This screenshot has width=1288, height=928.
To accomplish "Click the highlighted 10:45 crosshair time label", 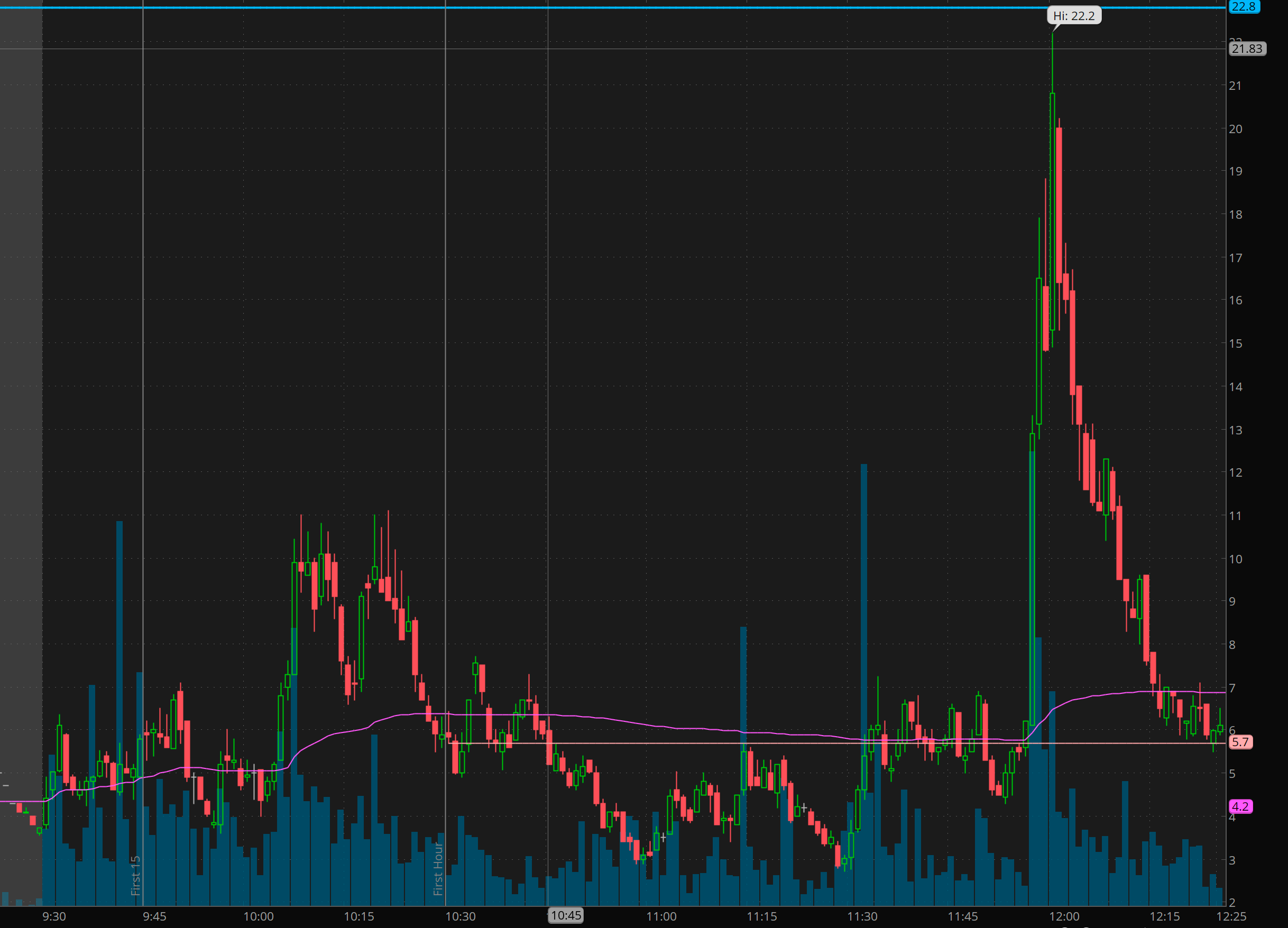I will [x=566, y=915].
